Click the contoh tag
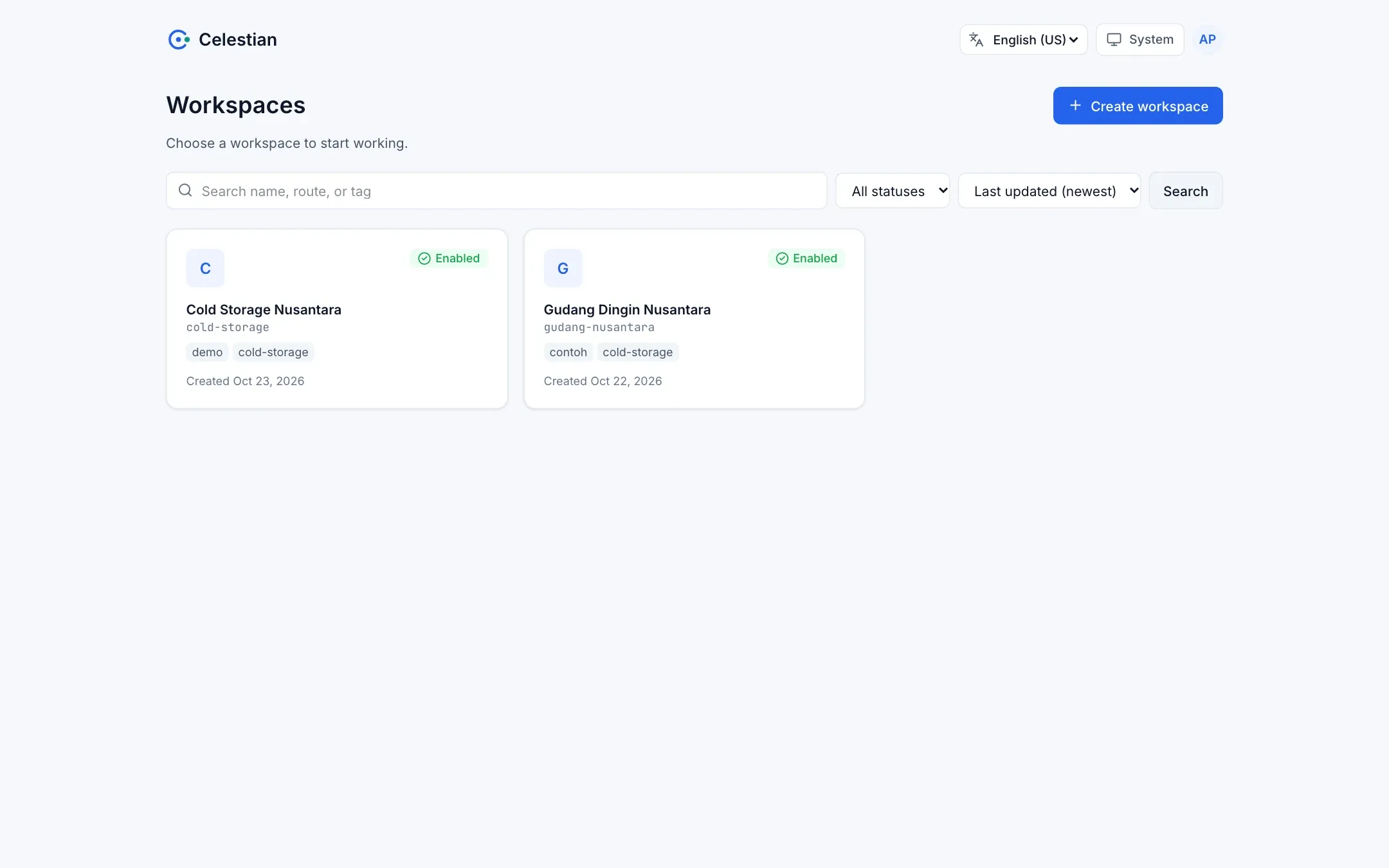Screen dimensions: 1389x868 [568, 352]
